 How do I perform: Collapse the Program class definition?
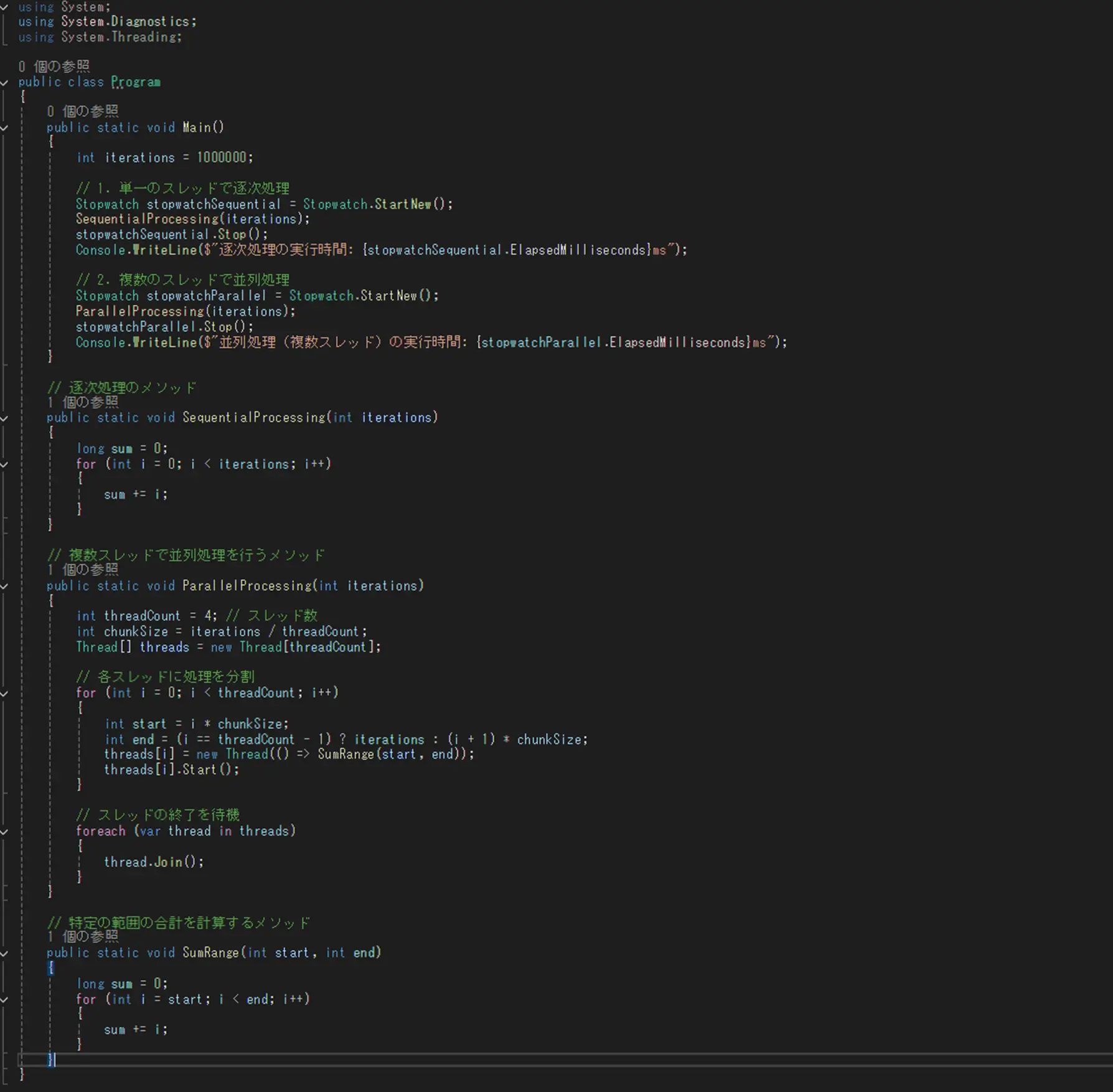pyautogui.click(x=4, y=82)
